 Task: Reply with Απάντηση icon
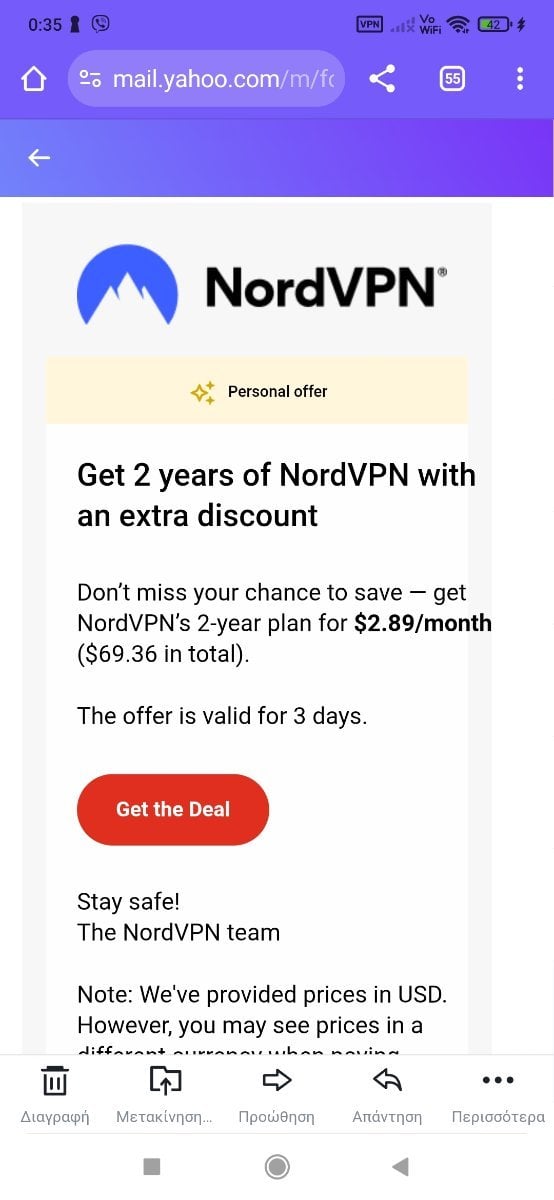387,1094
